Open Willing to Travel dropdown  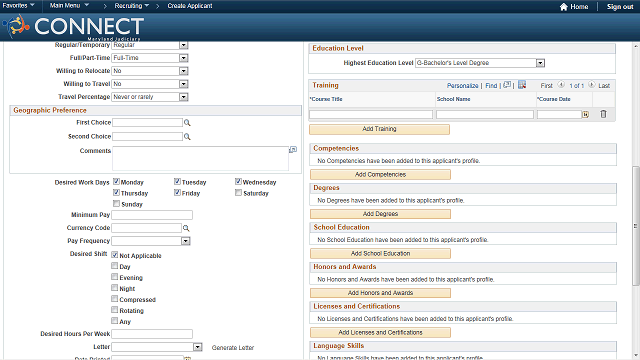pos(184,84)
